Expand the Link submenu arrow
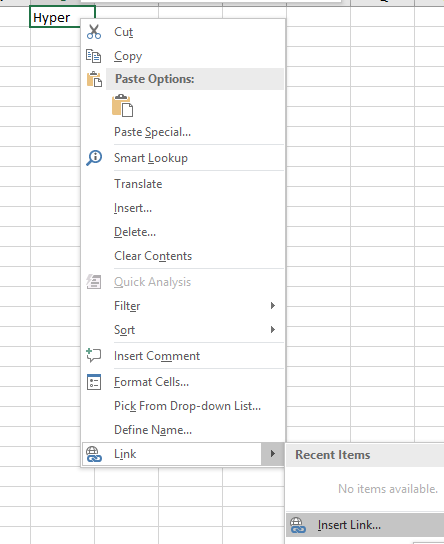 coord(273,454)
